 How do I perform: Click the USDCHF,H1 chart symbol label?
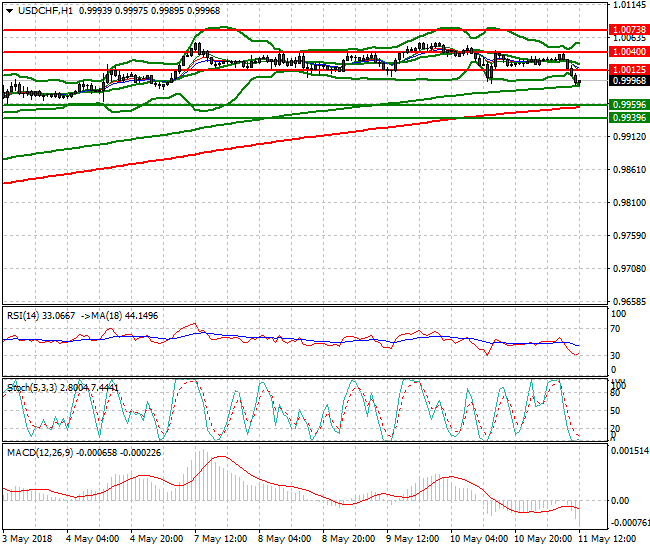point(46,11)
